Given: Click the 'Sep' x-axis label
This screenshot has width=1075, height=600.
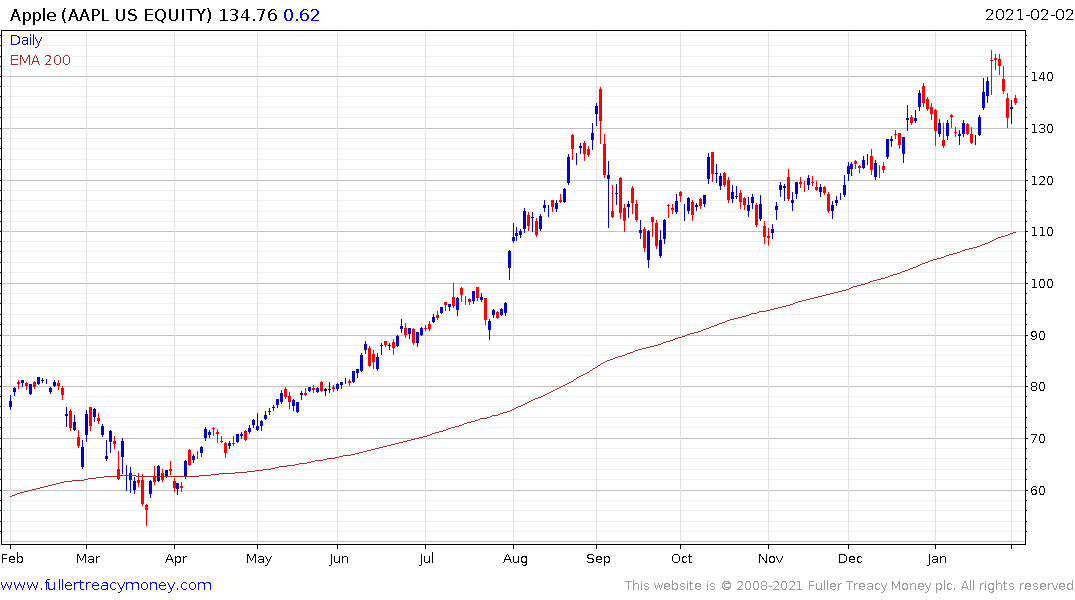Looking at the screenshot, I should click(598, 559).
